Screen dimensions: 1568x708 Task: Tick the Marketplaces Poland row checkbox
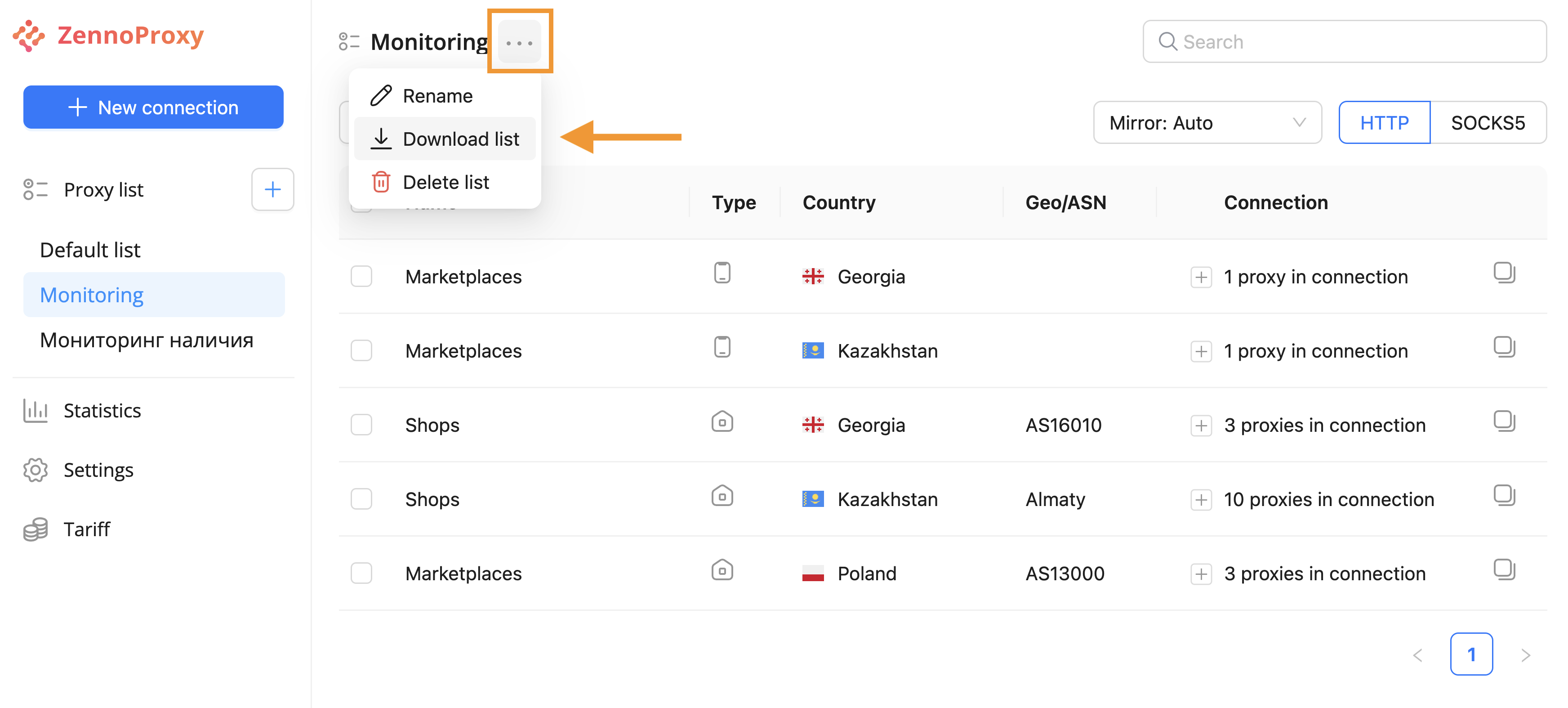pos(361,574)
